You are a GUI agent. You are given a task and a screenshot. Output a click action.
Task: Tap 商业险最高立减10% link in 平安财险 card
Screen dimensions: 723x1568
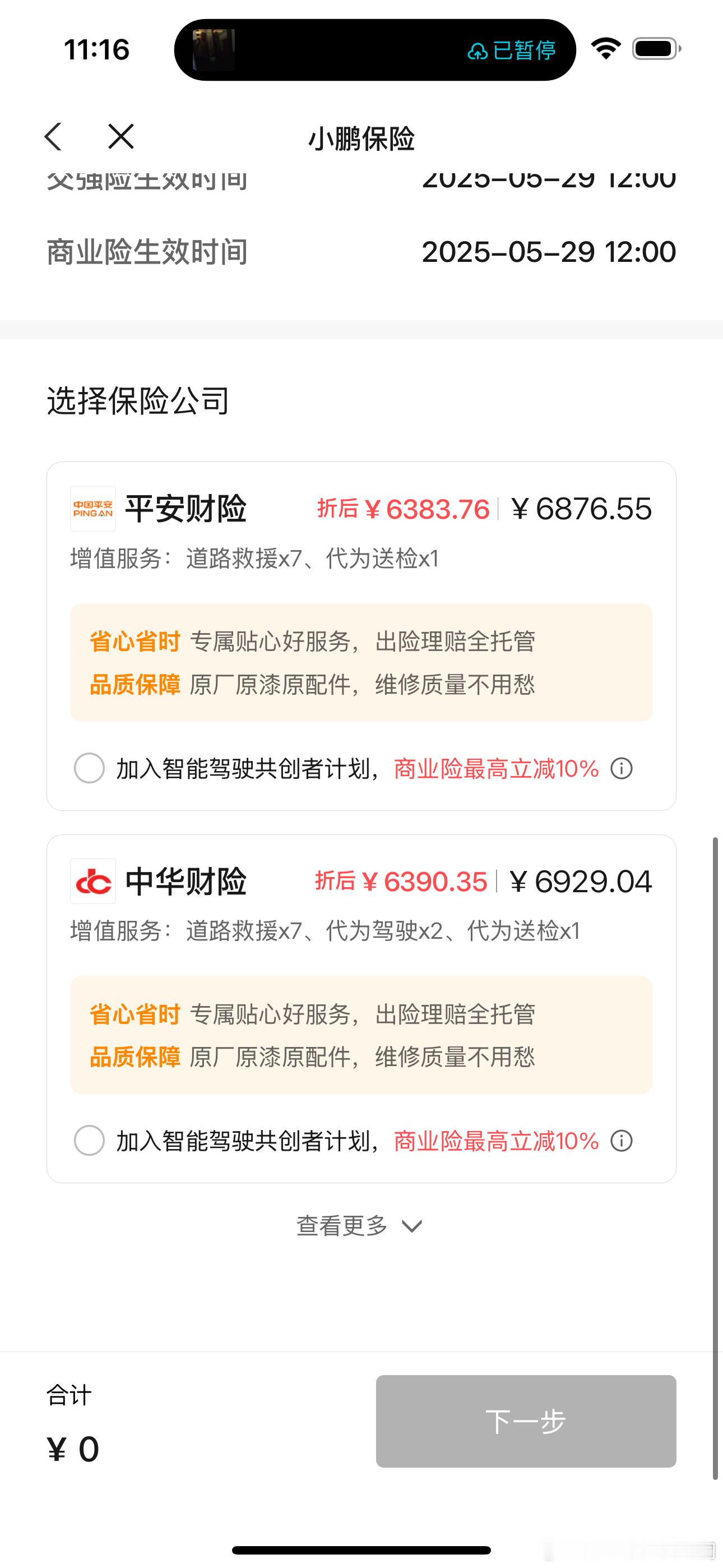[x=497, y=769]
